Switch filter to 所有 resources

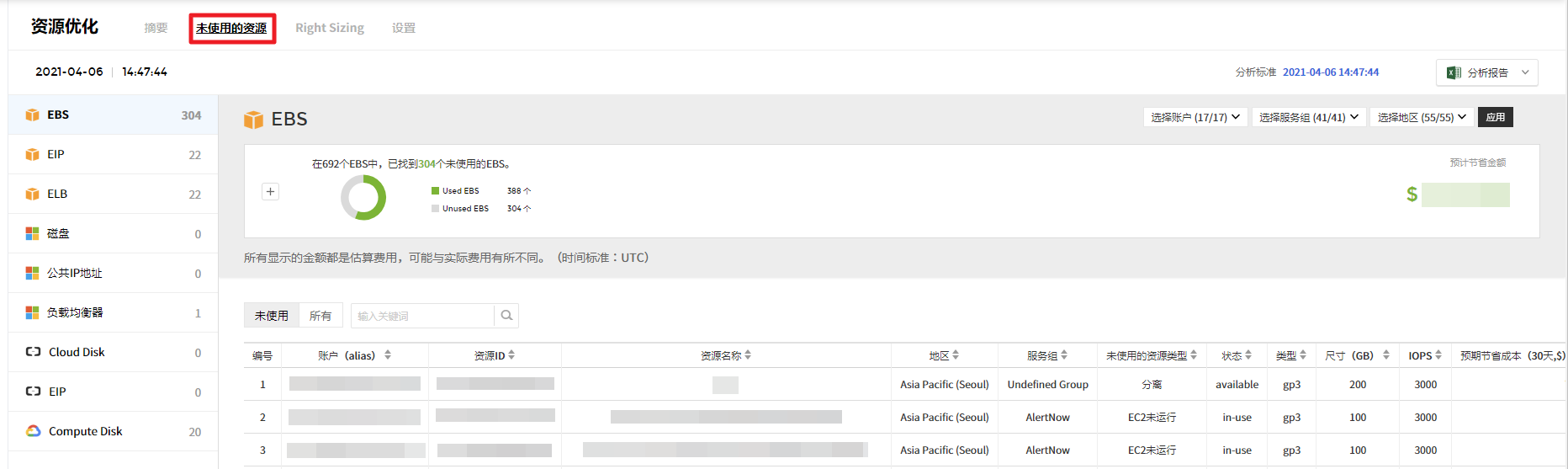320,316
